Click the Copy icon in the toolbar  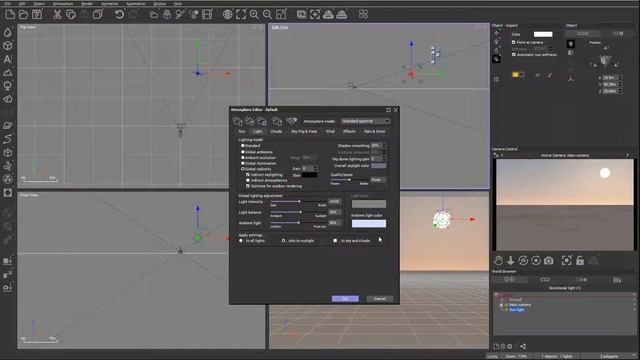[x=71, y=15]
